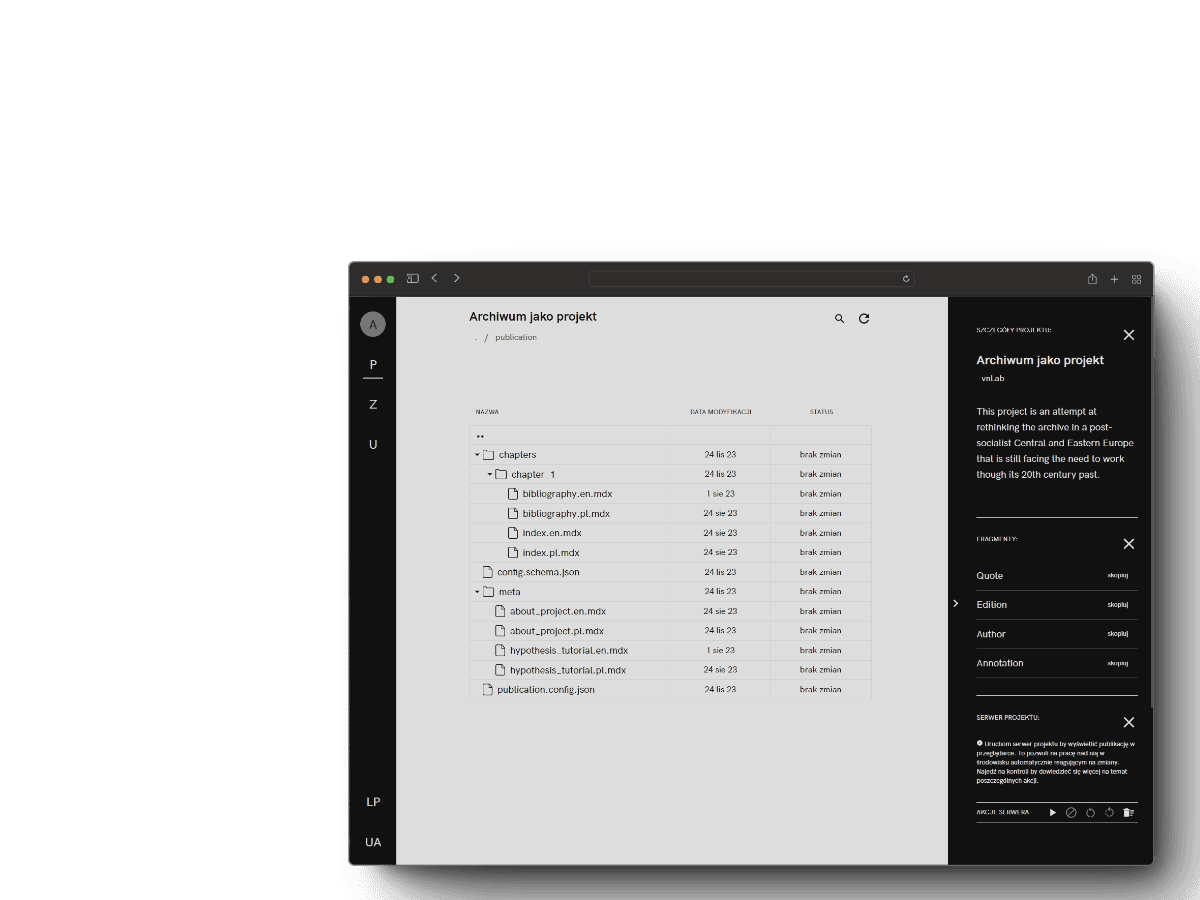Open the UA sidebar item
The image size is (1200, 900).
373,842
